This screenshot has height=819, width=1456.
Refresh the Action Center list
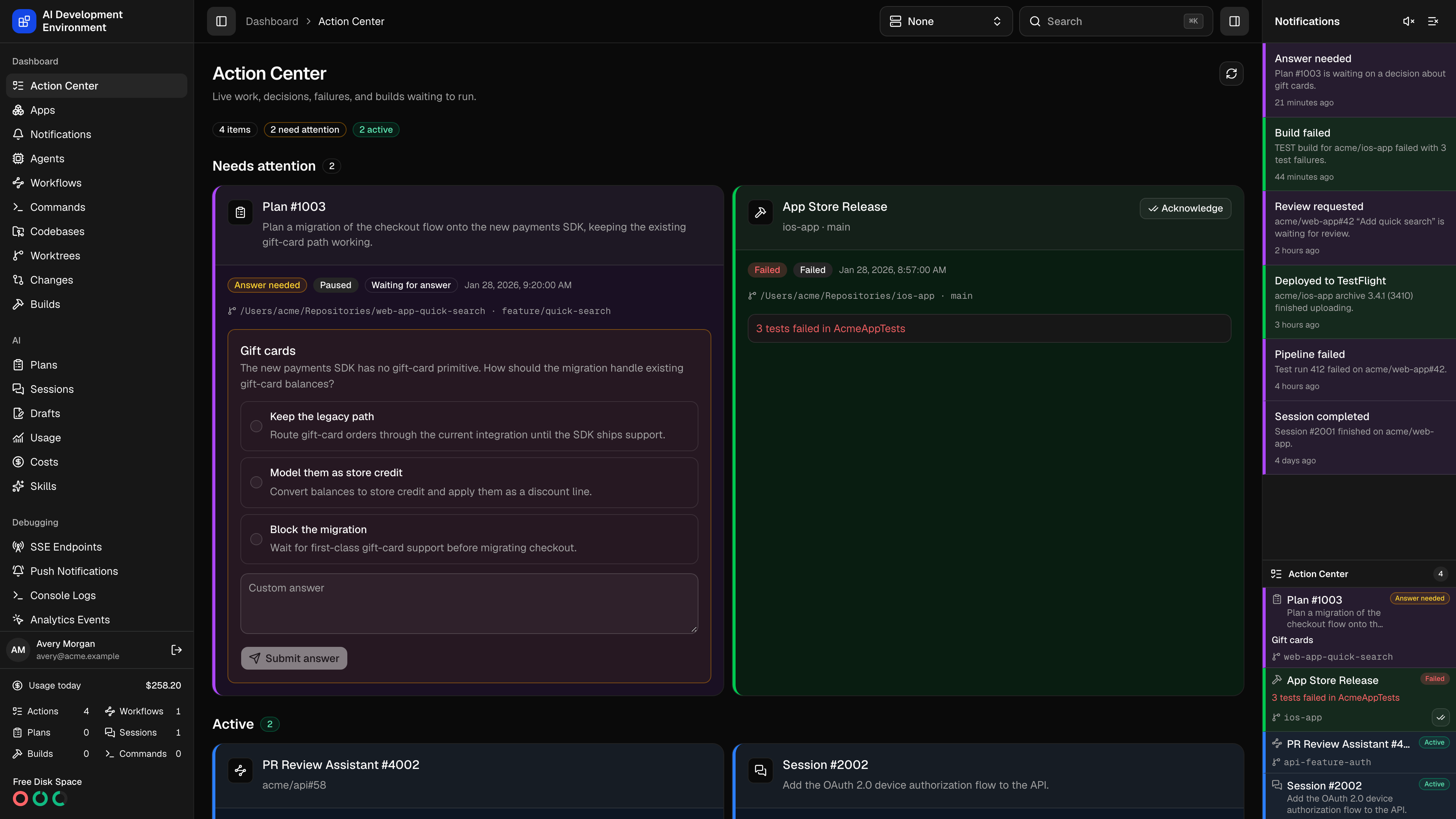click(1231, 74)
